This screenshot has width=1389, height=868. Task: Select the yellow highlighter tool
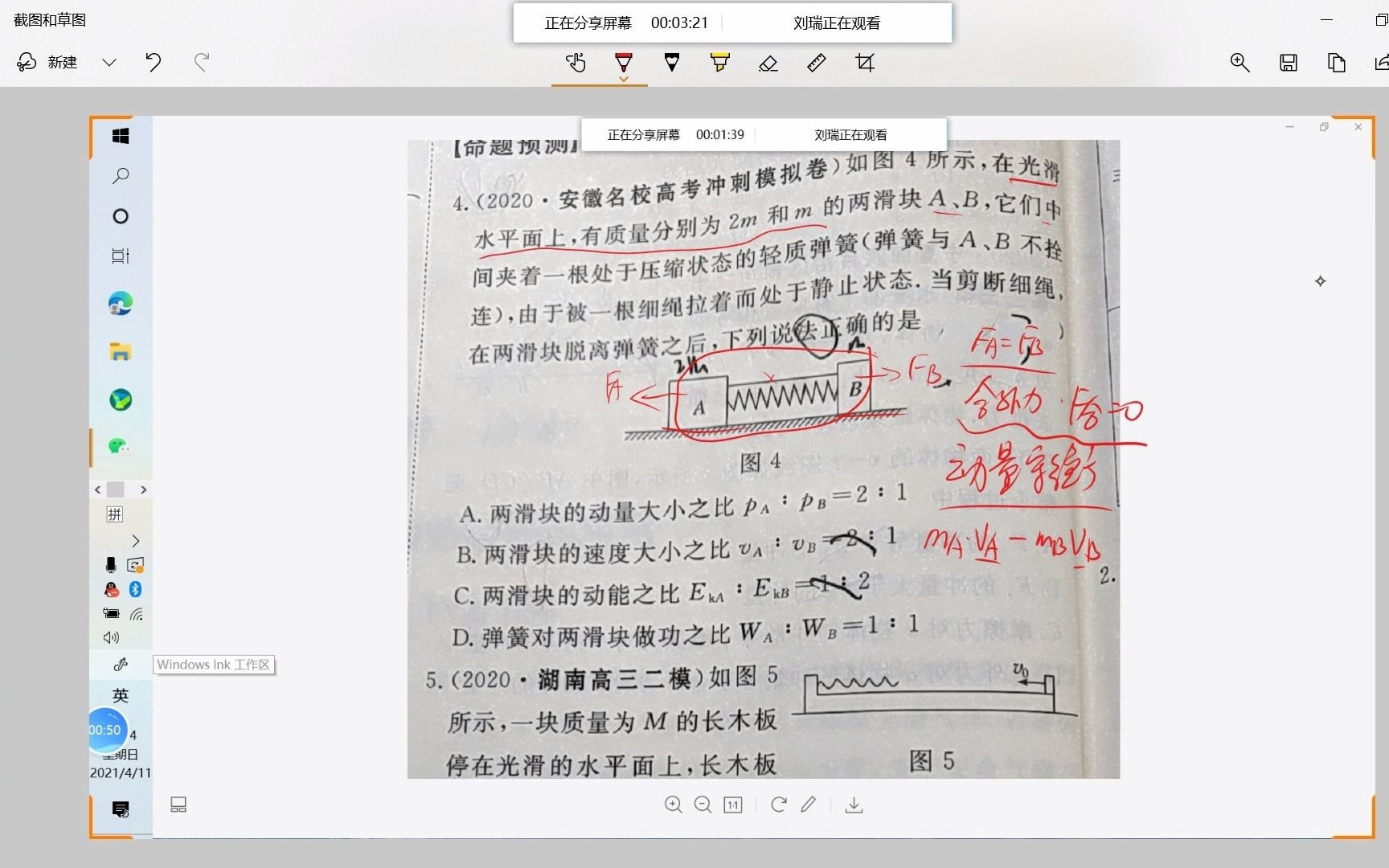(719, 63)
